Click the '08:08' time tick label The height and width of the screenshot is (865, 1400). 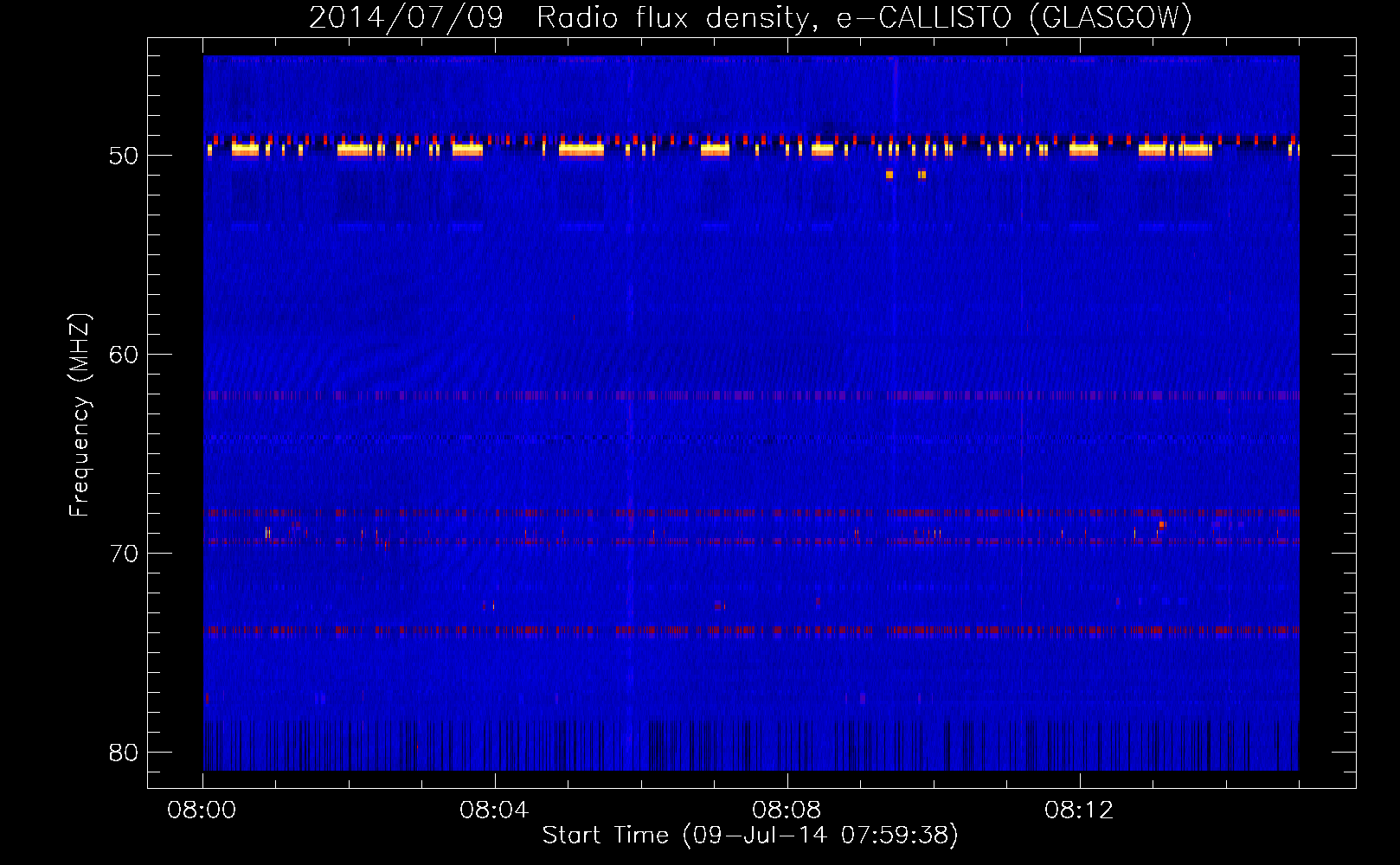pyautogui.click(x=787, y=811)
